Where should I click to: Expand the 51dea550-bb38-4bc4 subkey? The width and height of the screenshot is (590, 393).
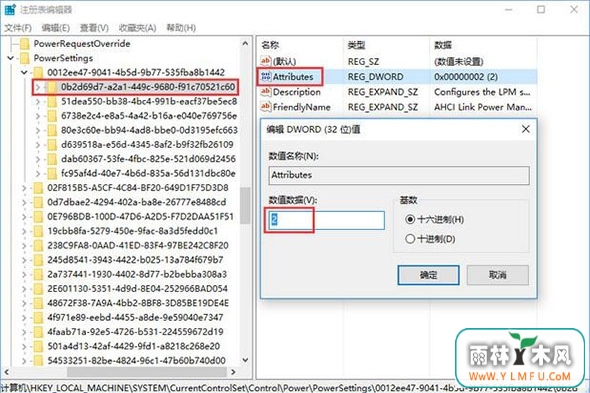coord(38,102)
